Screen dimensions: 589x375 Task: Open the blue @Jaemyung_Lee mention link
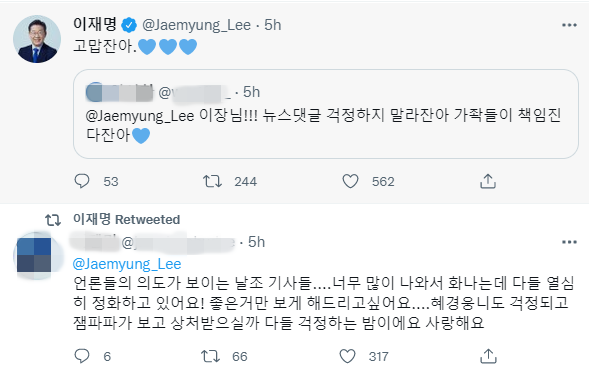(127, 264)
